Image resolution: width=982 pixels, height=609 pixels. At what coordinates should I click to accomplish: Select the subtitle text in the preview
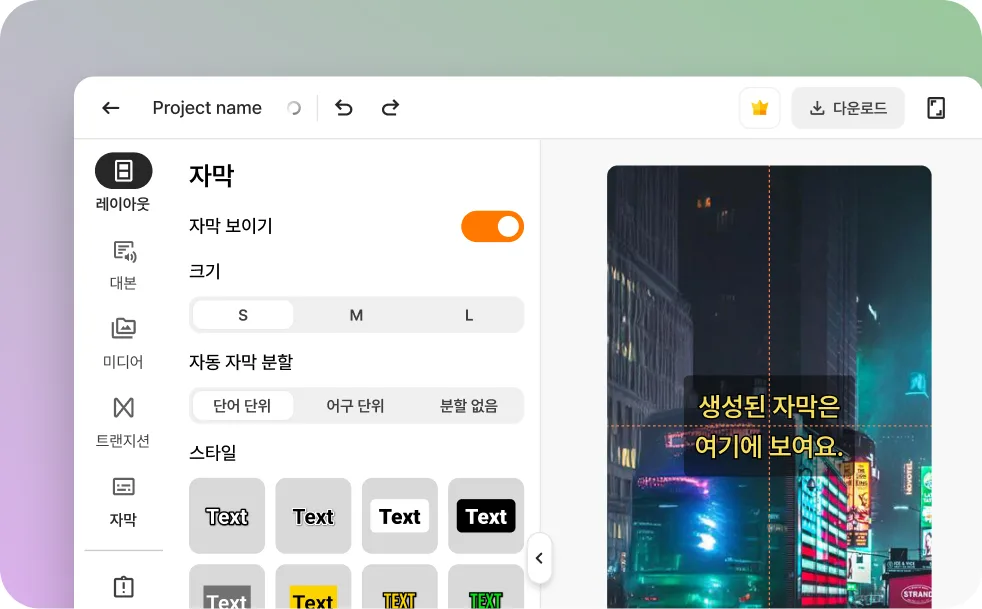point(769,426)
